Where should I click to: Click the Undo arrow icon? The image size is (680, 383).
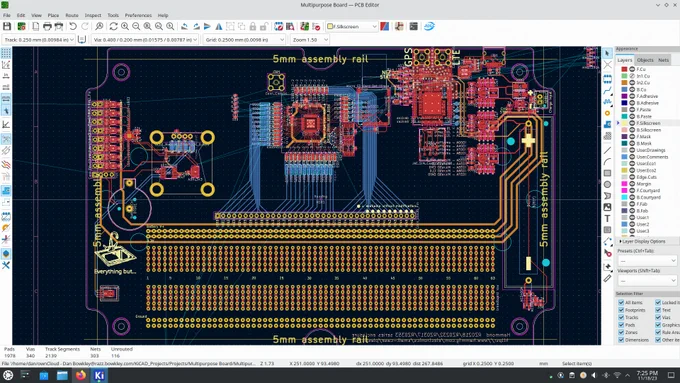(x=73, y=26)
